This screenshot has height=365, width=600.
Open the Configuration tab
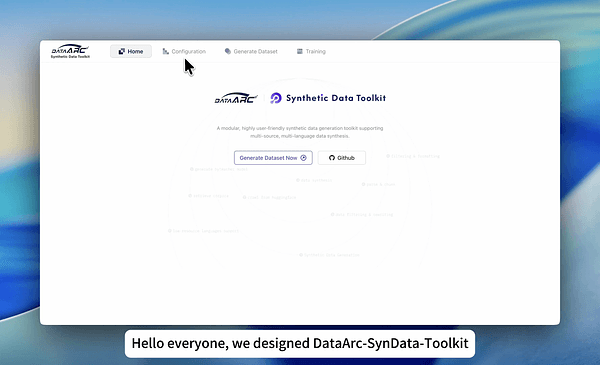(x=184, y=51)
